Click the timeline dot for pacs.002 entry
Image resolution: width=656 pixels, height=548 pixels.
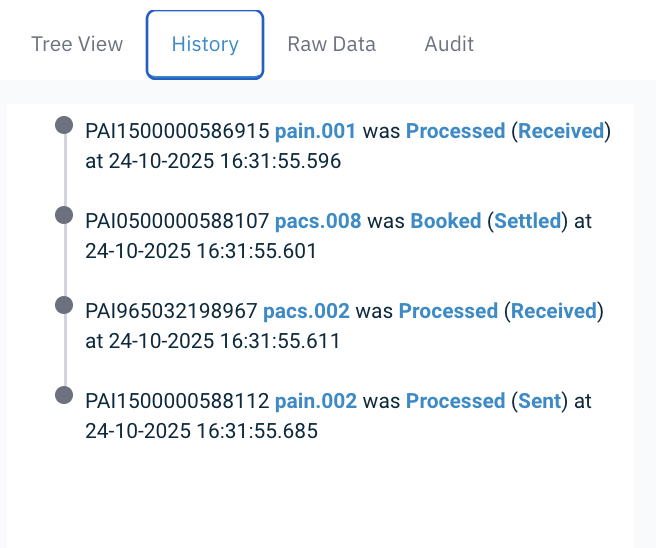point(64,305)
